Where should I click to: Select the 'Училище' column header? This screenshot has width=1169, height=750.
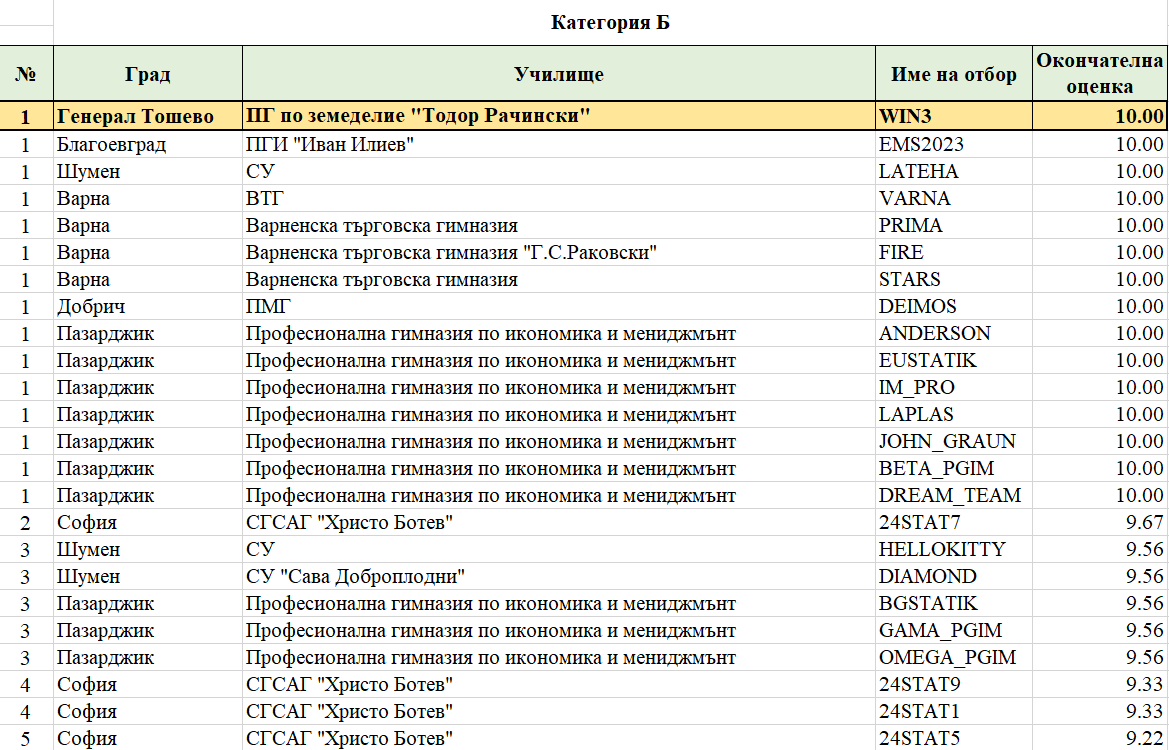558,74
